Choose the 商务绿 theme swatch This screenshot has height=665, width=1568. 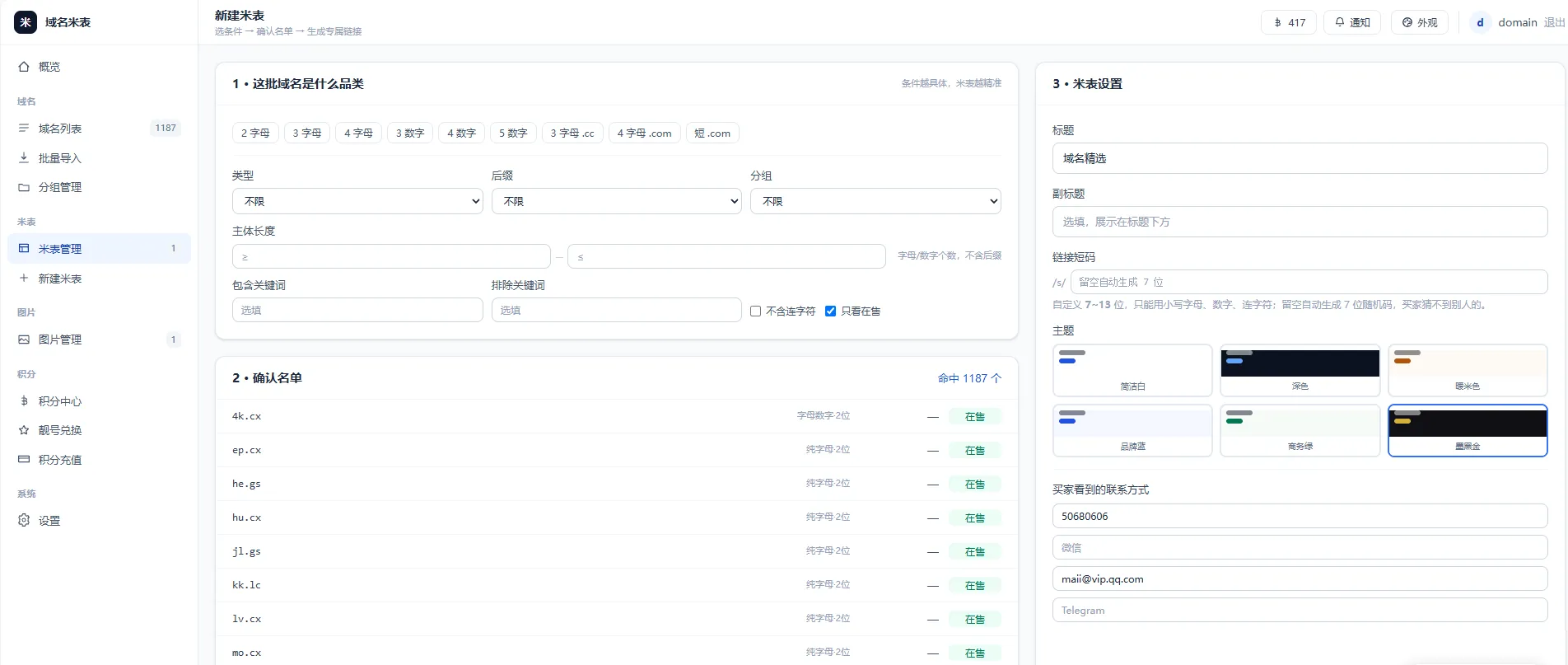coord(1300,430)
